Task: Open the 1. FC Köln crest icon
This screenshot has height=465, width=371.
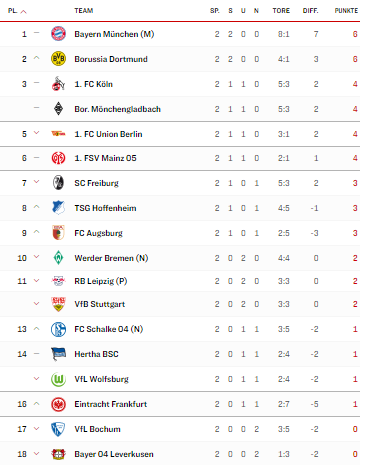Action: [58, 84]
